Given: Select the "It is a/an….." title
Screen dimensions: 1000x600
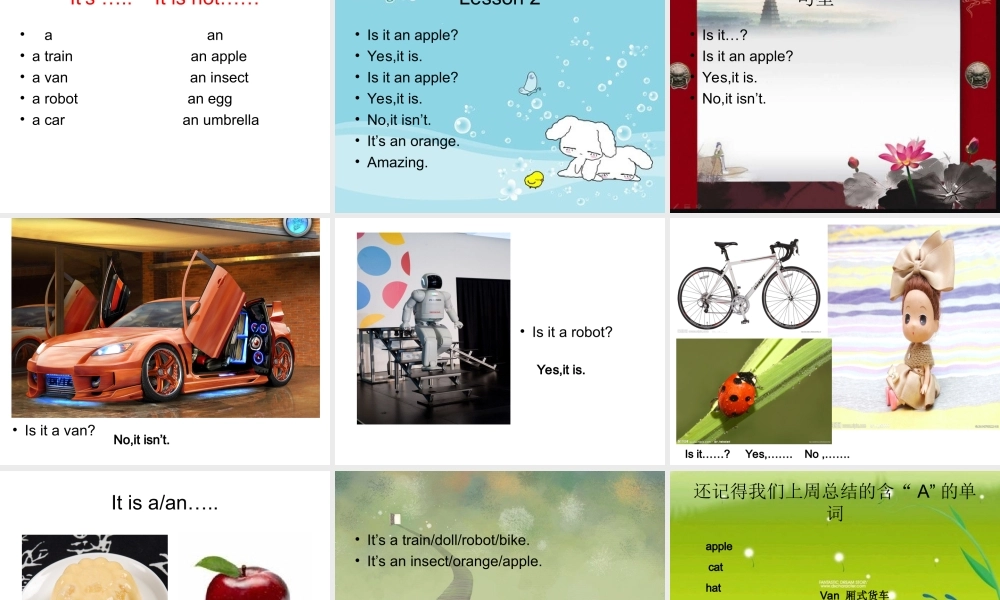Looking at the screenshot, I should pos(165,503).
